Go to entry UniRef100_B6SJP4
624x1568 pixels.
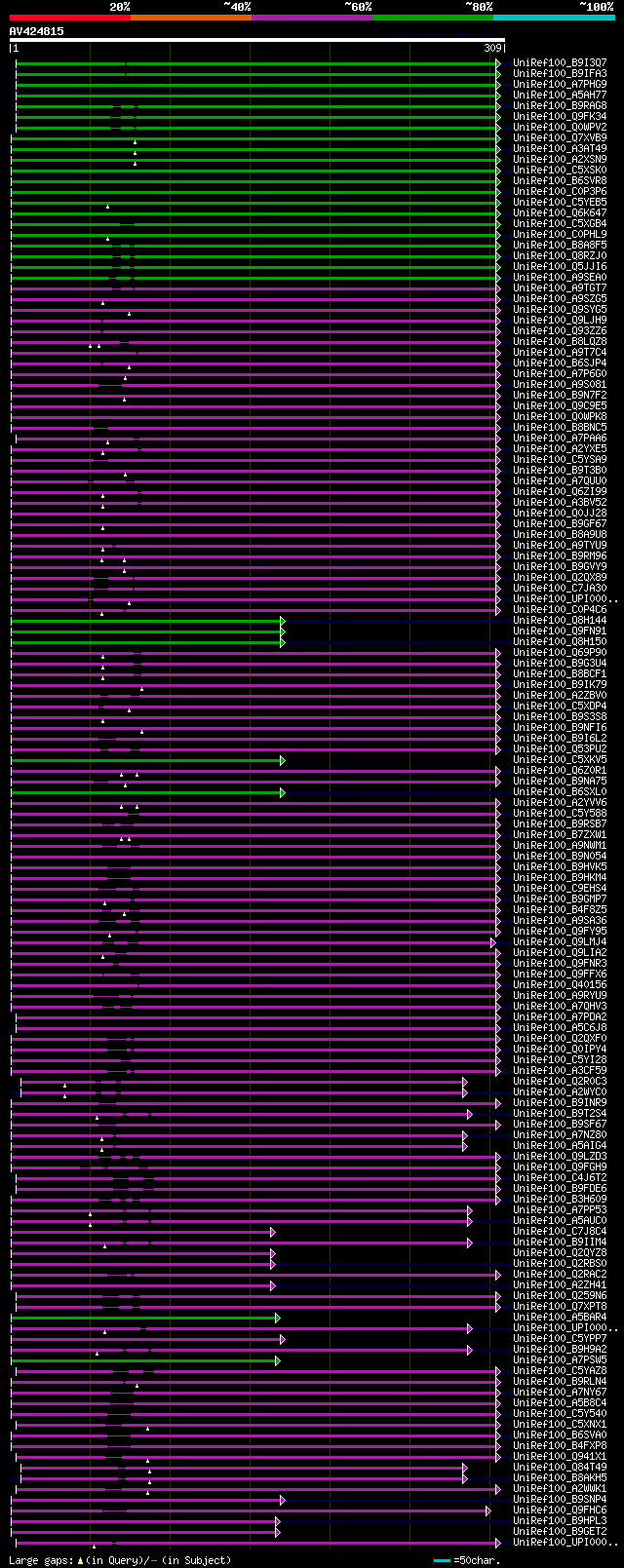point(560,363)
